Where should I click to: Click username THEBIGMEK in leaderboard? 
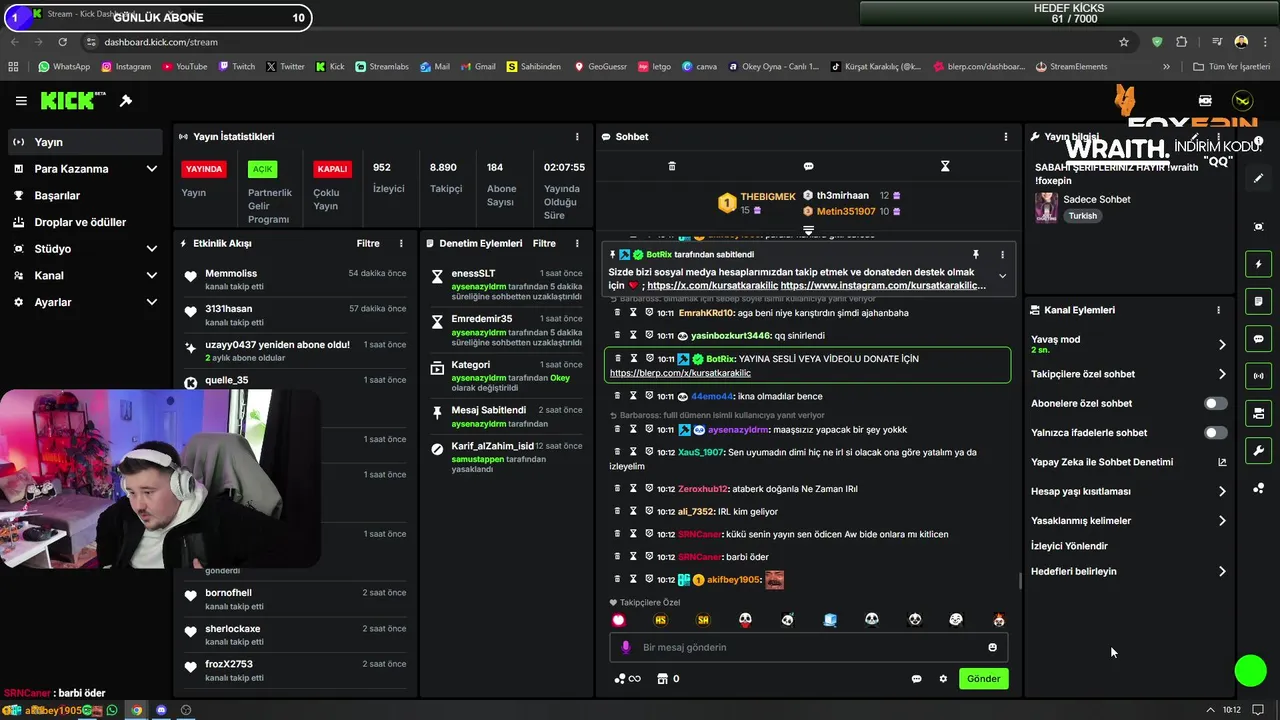pyautogui.click(x=768, y=197)
